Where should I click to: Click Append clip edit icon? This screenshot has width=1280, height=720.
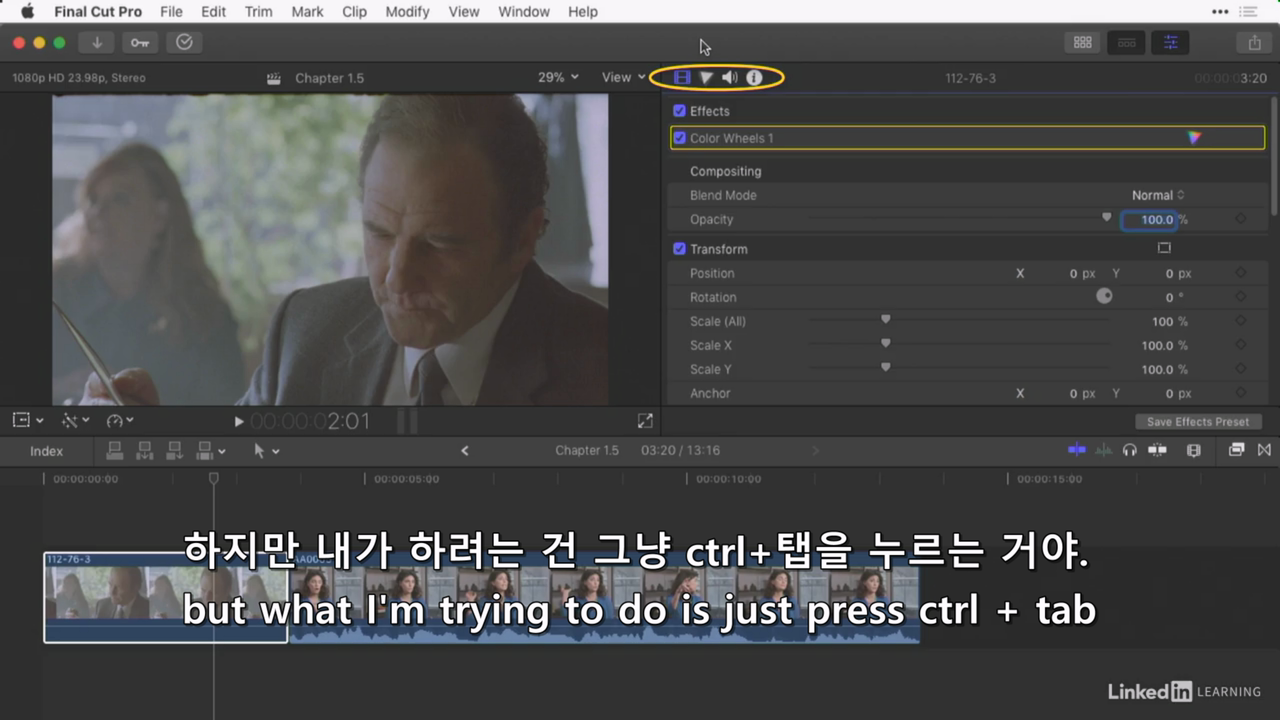tap(174, 451)
